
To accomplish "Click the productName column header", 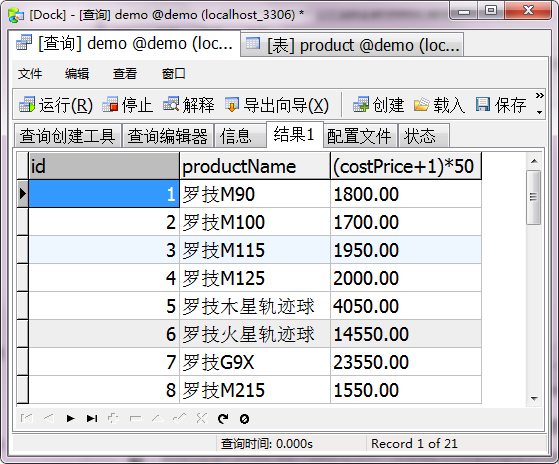I will coord(255,166).
